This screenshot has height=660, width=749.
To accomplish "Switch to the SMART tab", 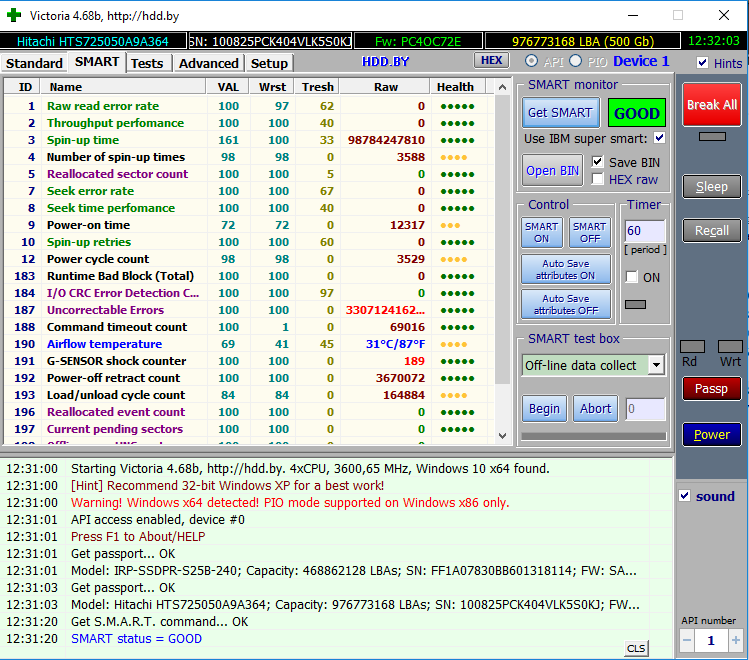I will coord(97,62).
